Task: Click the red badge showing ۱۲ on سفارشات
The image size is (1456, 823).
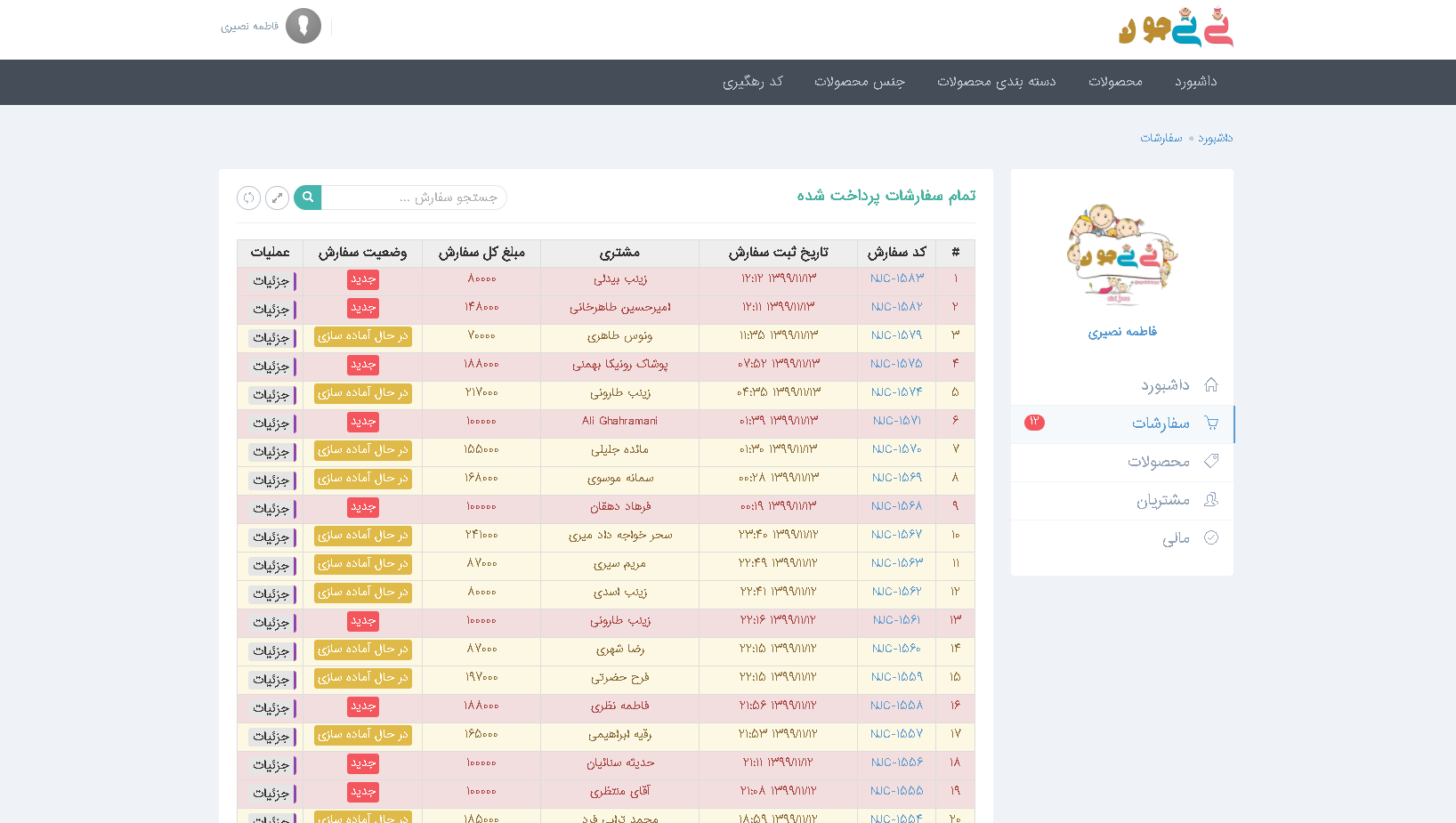Action: coord(1034,423)
